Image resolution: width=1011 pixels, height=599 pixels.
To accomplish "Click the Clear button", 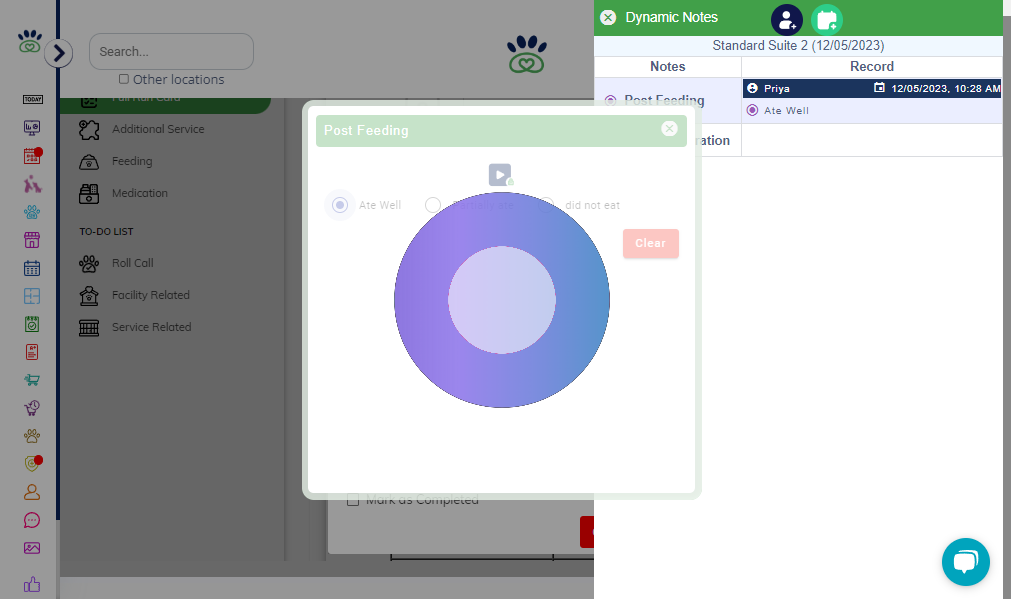I will [651, 243].
